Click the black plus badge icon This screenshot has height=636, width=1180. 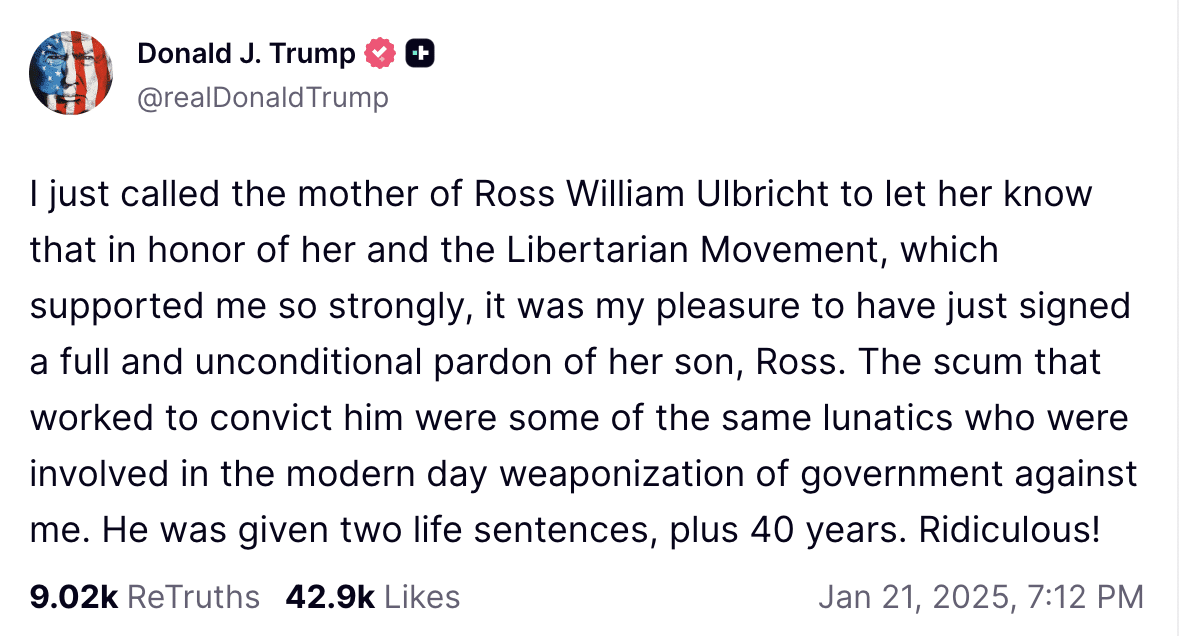tap(420, 54)
